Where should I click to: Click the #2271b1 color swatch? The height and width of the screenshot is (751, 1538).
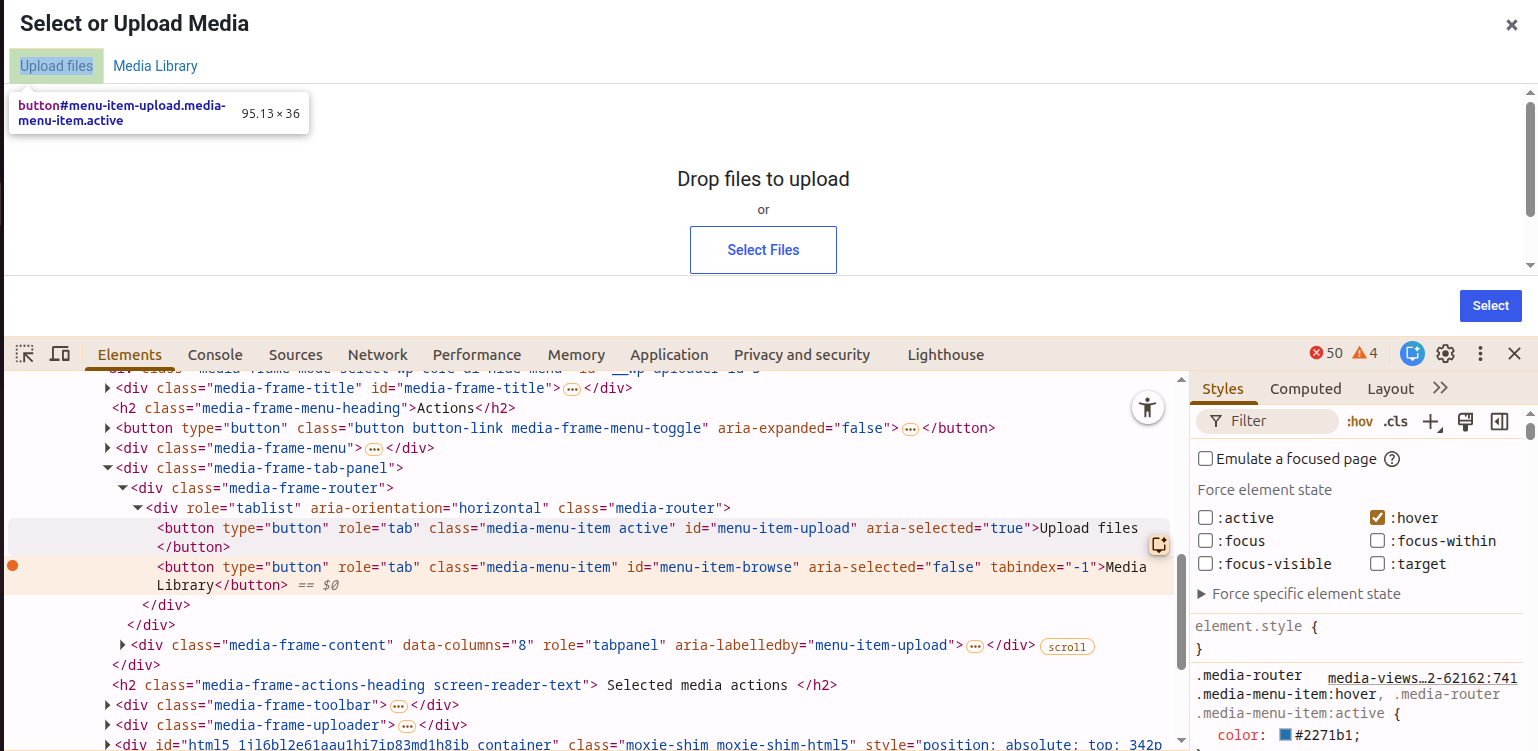click(1286, 735)
